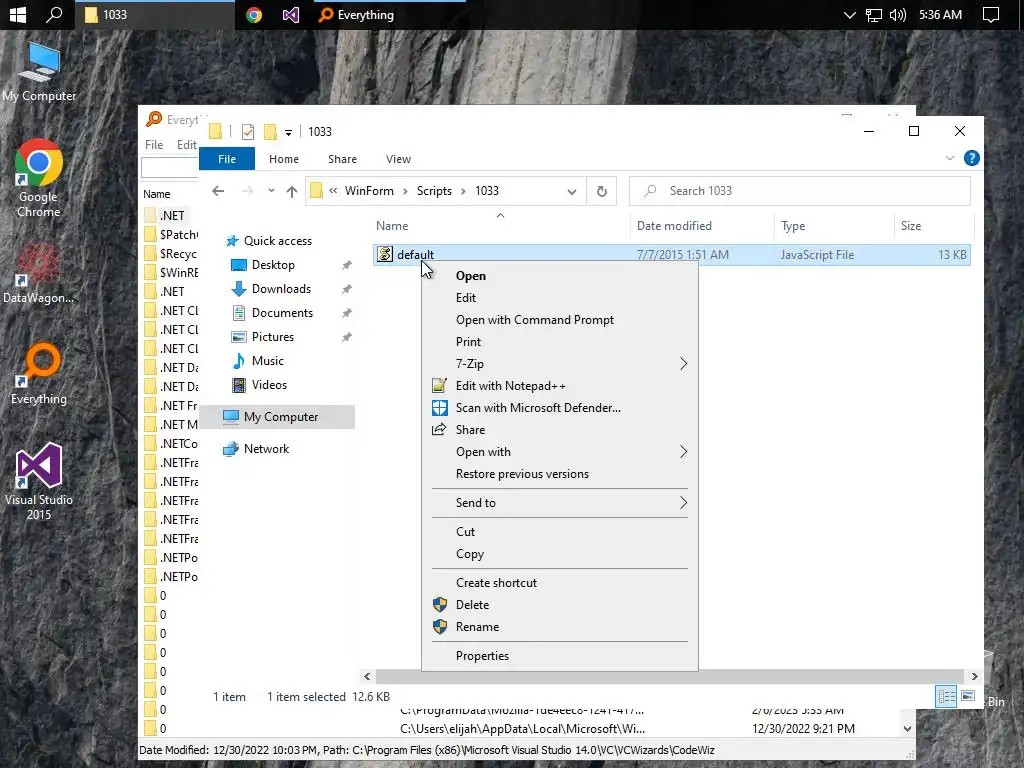1024x768 pixels.
Task: Sort files by the Type column
Action: click(833, 226)
